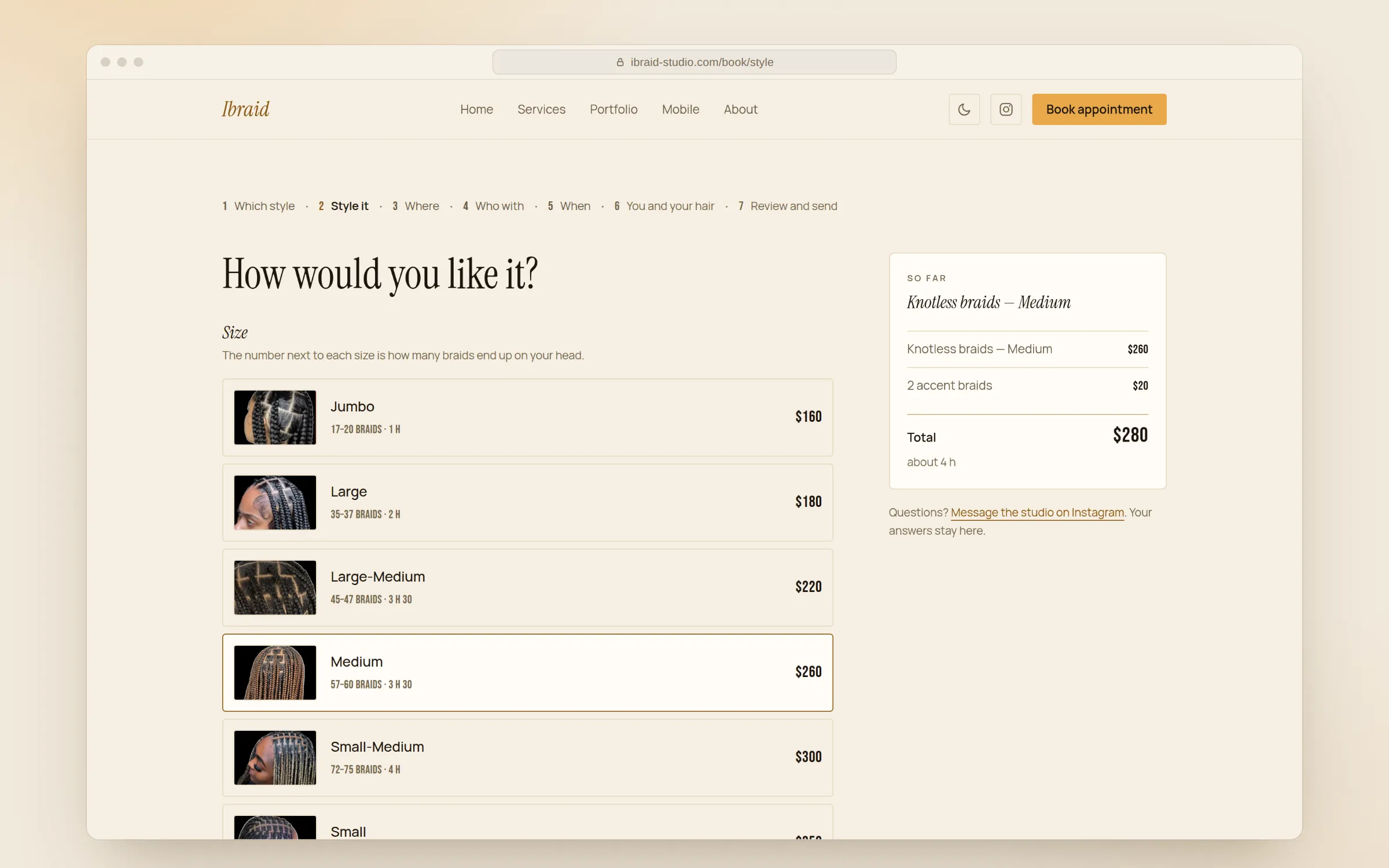
Task: Click the Large braids thumbnail photo
Action: [275, 502]
